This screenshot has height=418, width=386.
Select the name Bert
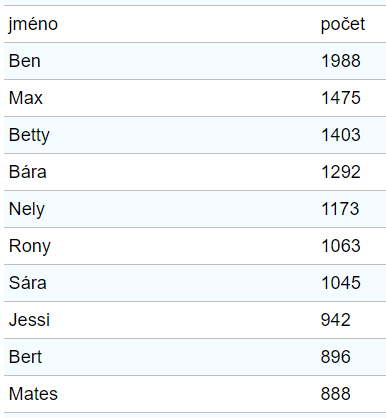25,357
